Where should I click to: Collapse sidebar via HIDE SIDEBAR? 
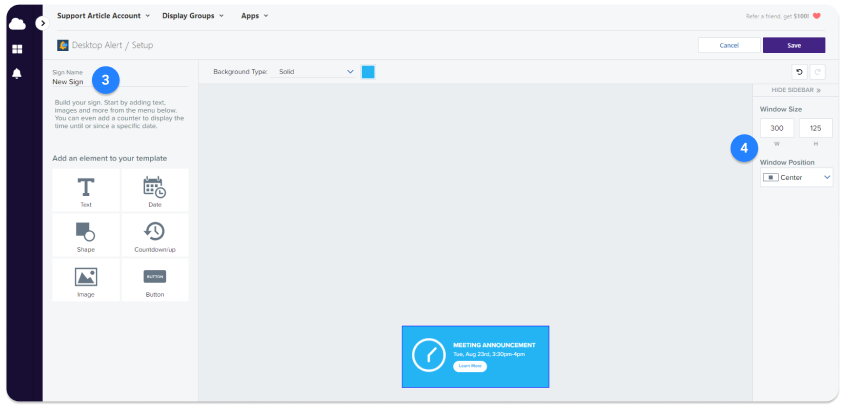796,90
